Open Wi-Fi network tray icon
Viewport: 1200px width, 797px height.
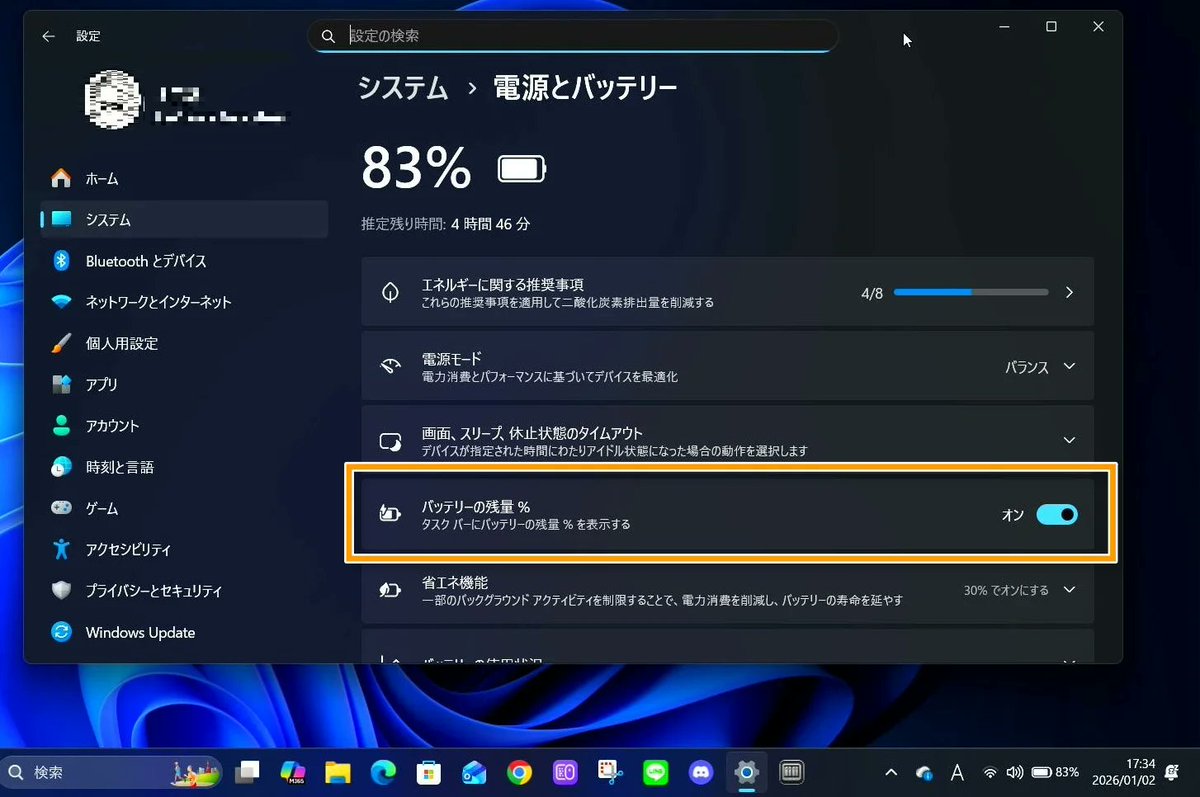point(990,772)
